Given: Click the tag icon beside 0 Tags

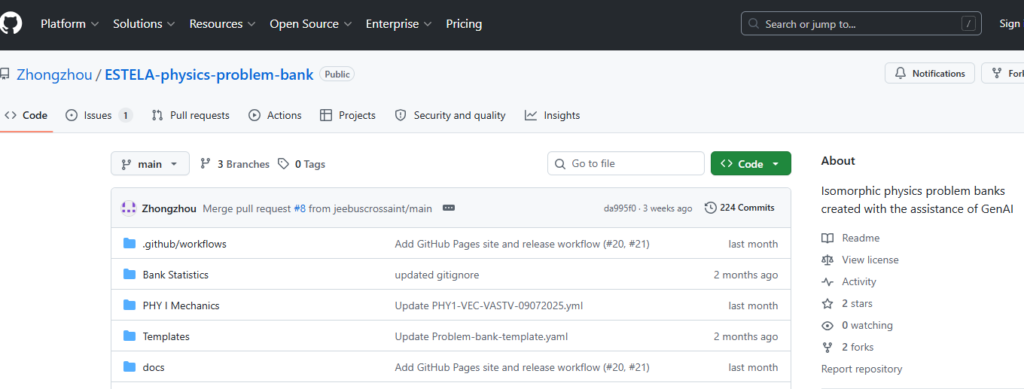Looking at the screenshot, I should pyautogui.click(x=283, y=164).
